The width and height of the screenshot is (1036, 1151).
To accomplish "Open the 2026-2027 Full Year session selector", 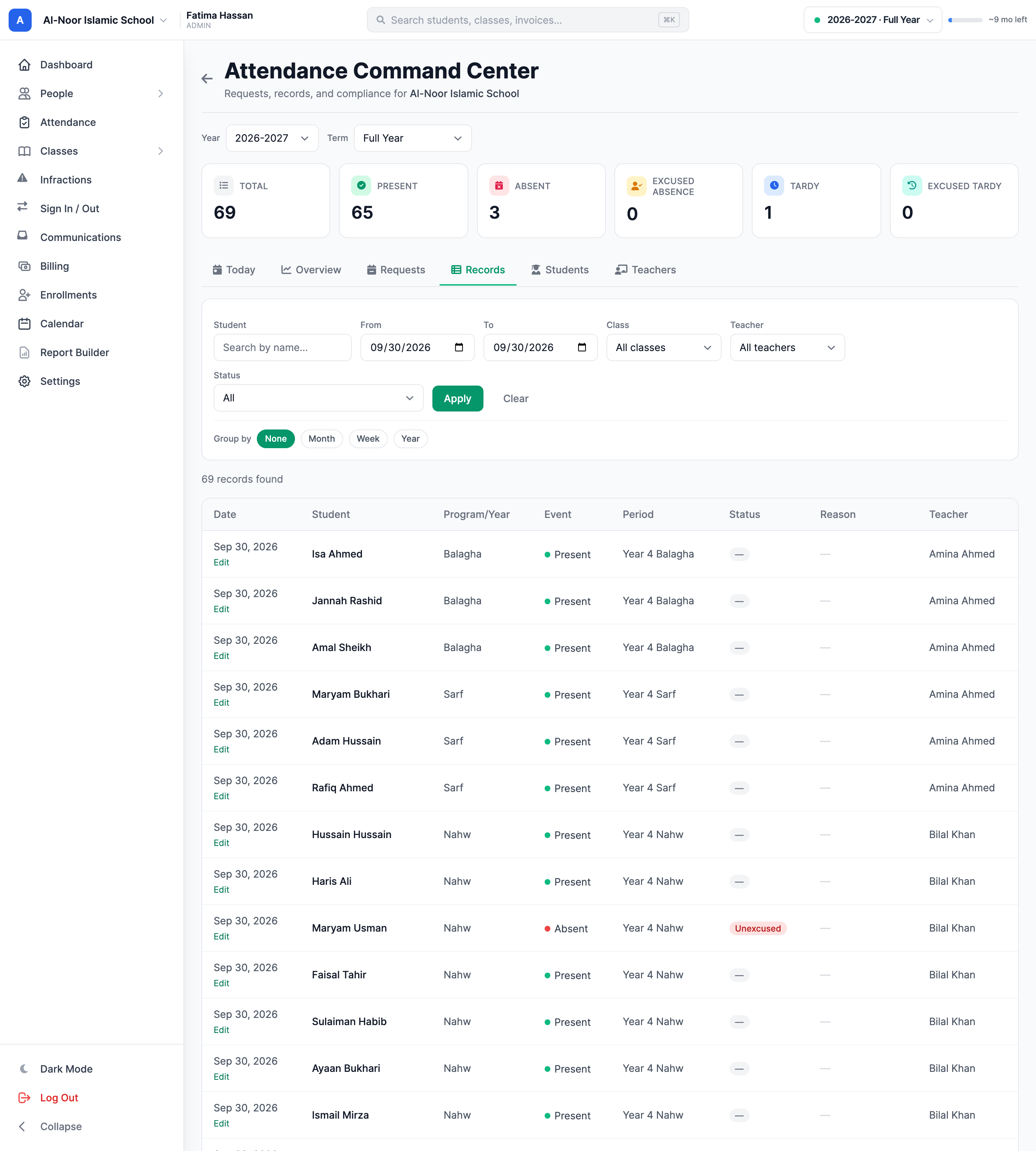I will 873,20.
